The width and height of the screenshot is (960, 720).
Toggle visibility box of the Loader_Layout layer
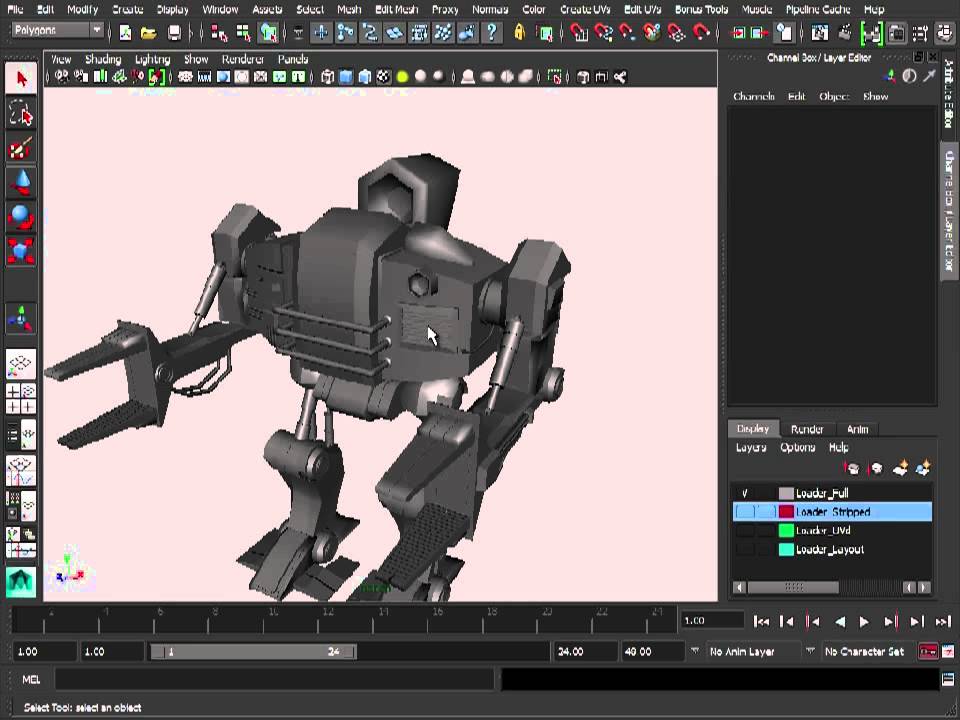click(x=745, y=550)
